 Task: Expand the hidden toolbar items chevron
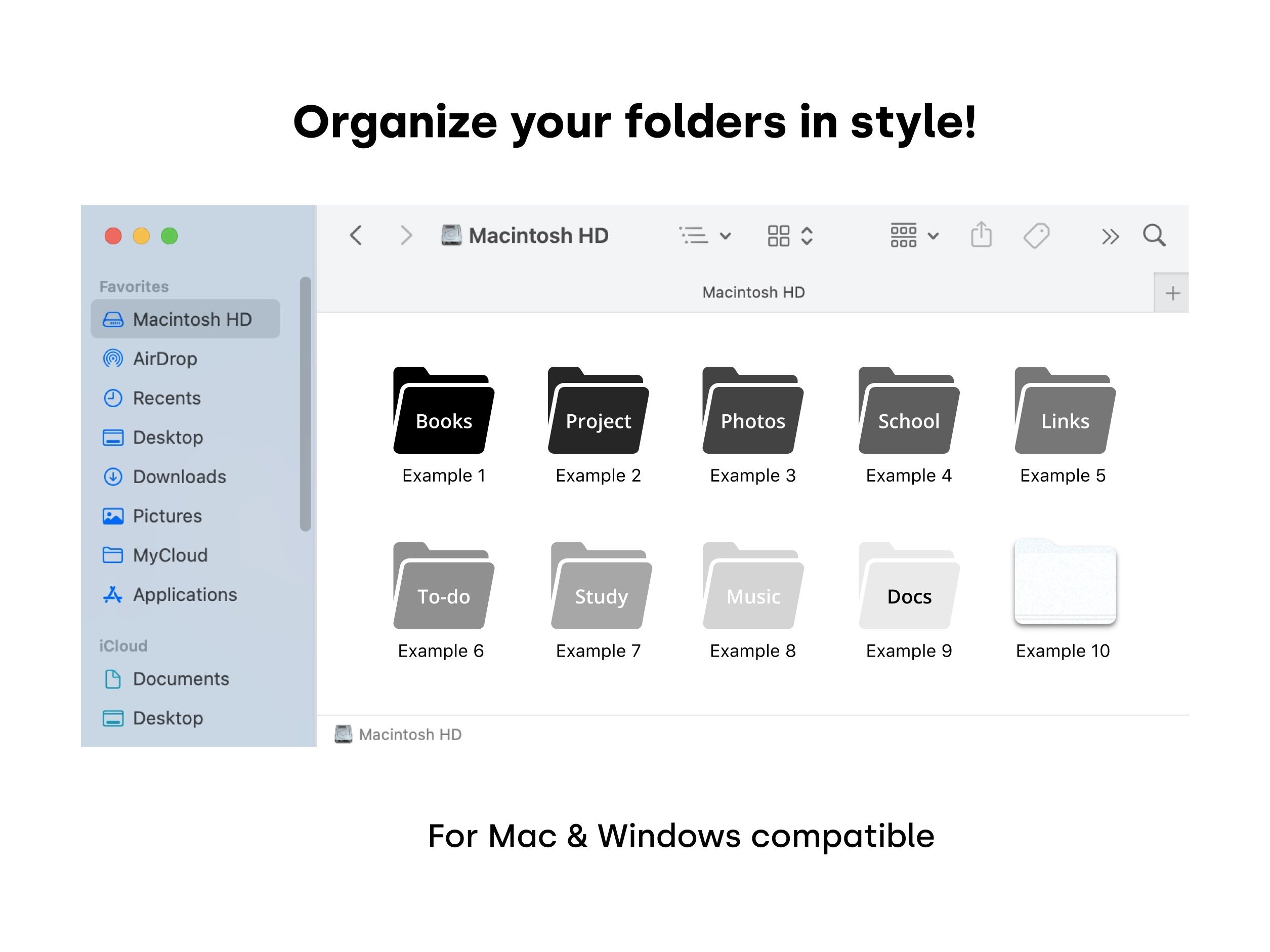point(1110,235)
